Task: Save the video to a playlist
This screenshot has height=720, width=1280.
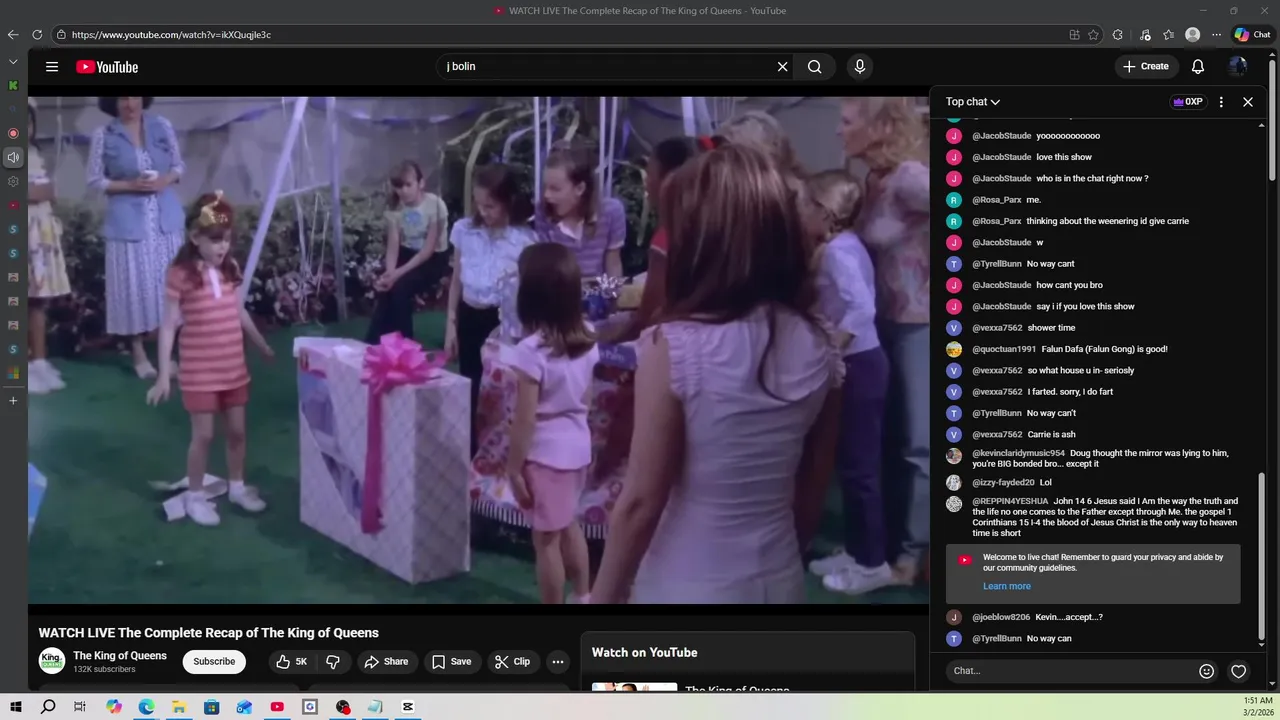Action: click(451, 661)
